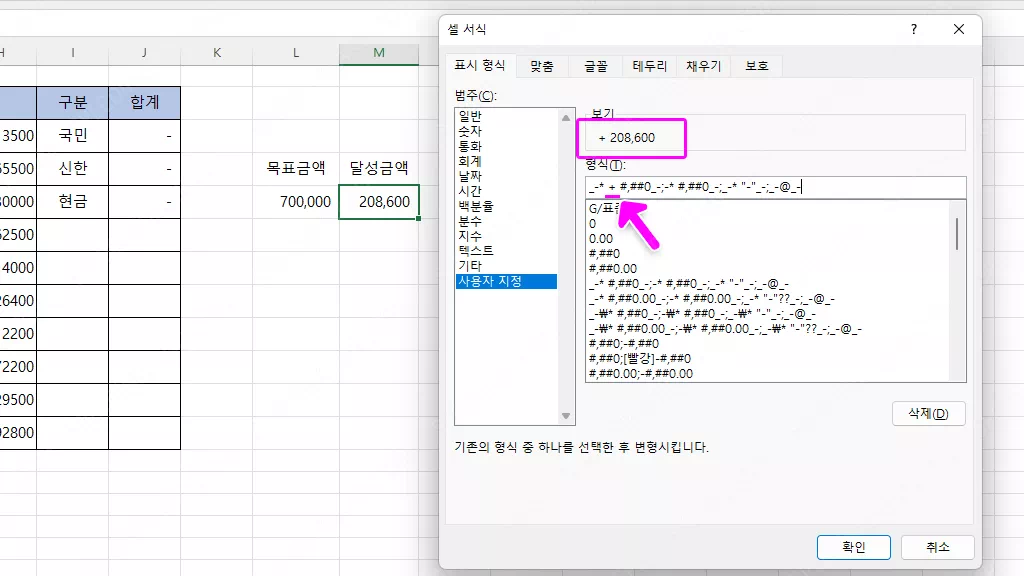The width and height of the screenshot is (1024, 576).
Task: Click cell containing 700,000
Action: (296, 202)
